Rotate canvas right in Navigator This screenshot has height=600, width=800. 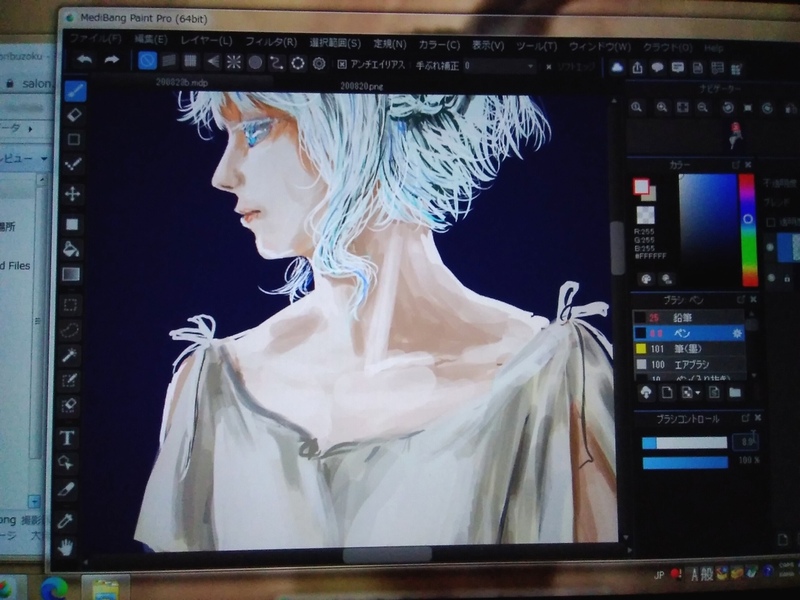click(x=767, y=109)
